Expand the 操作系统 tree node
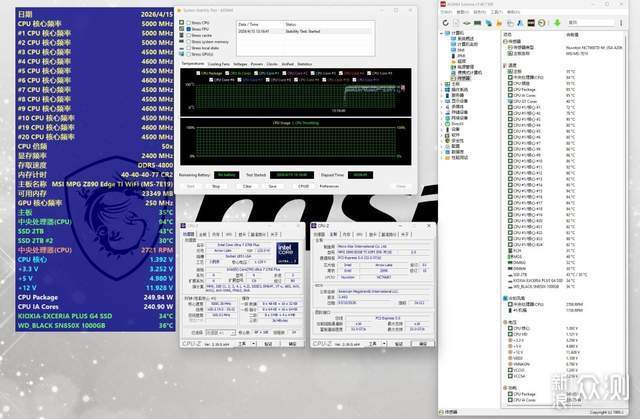The width and height of the screenshot is (640, 419). [442, 90]
